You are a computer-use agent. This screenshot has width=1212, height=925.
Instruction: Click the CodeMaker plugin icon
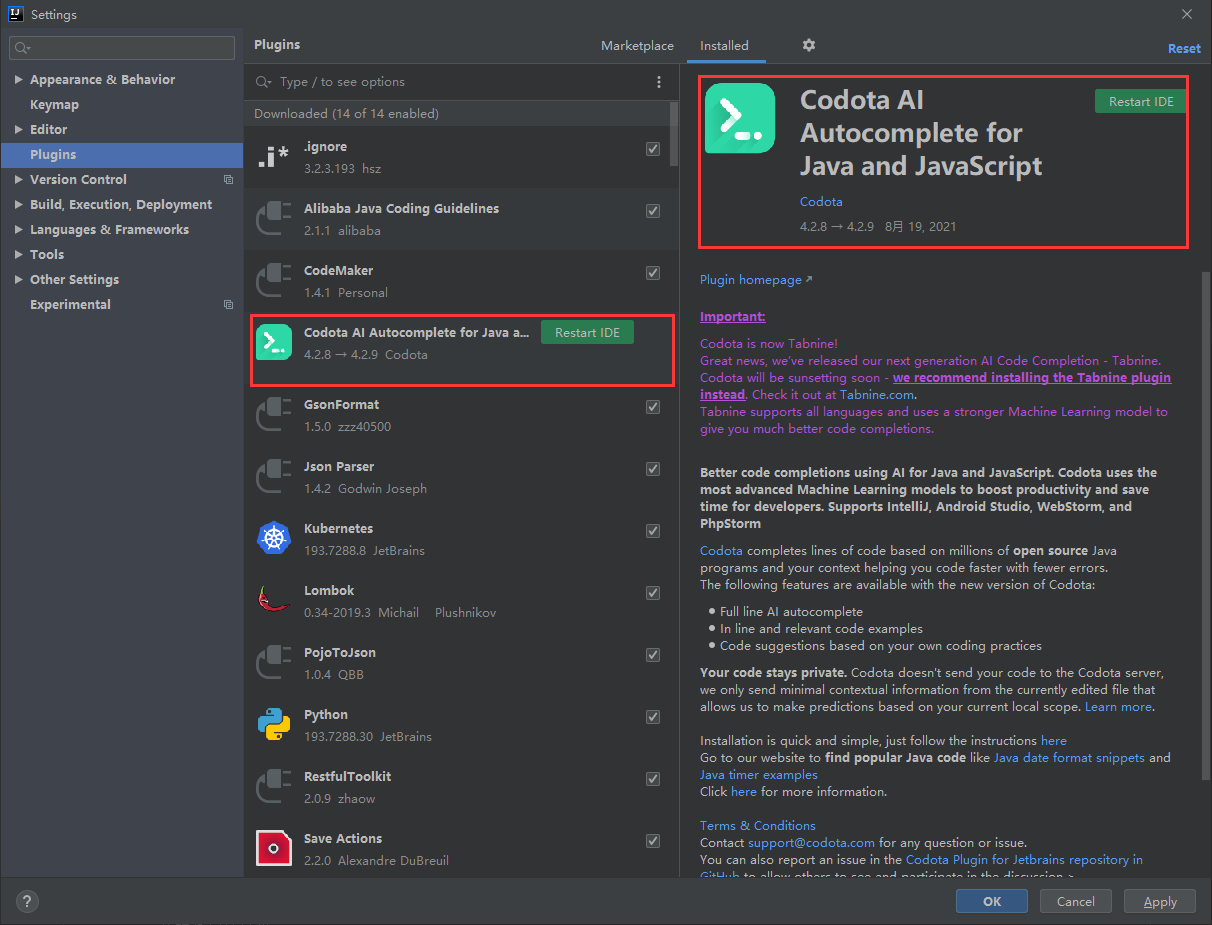(x=273, y=282)
